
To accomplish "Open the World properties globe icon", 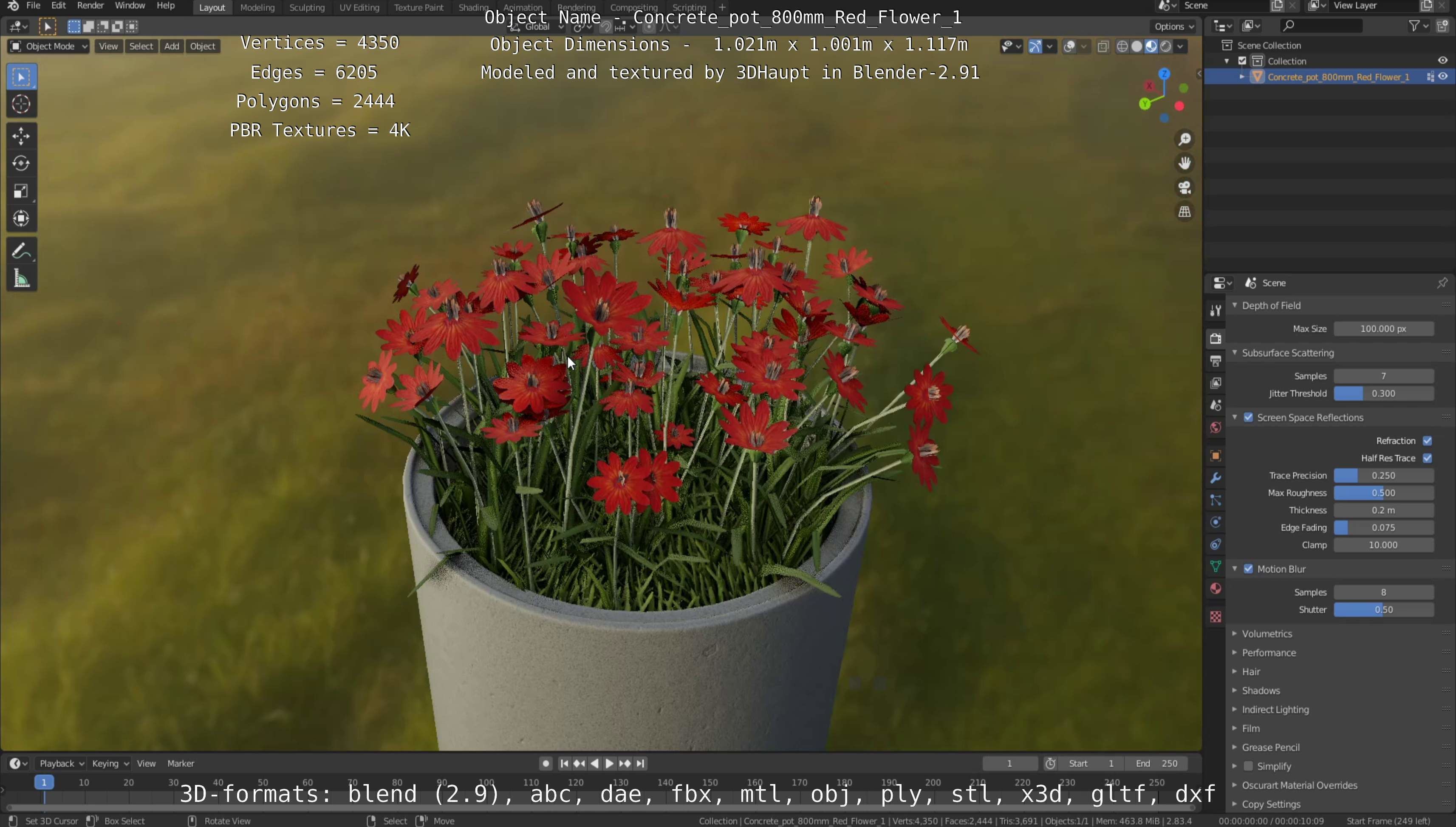I will [1215, 427].
